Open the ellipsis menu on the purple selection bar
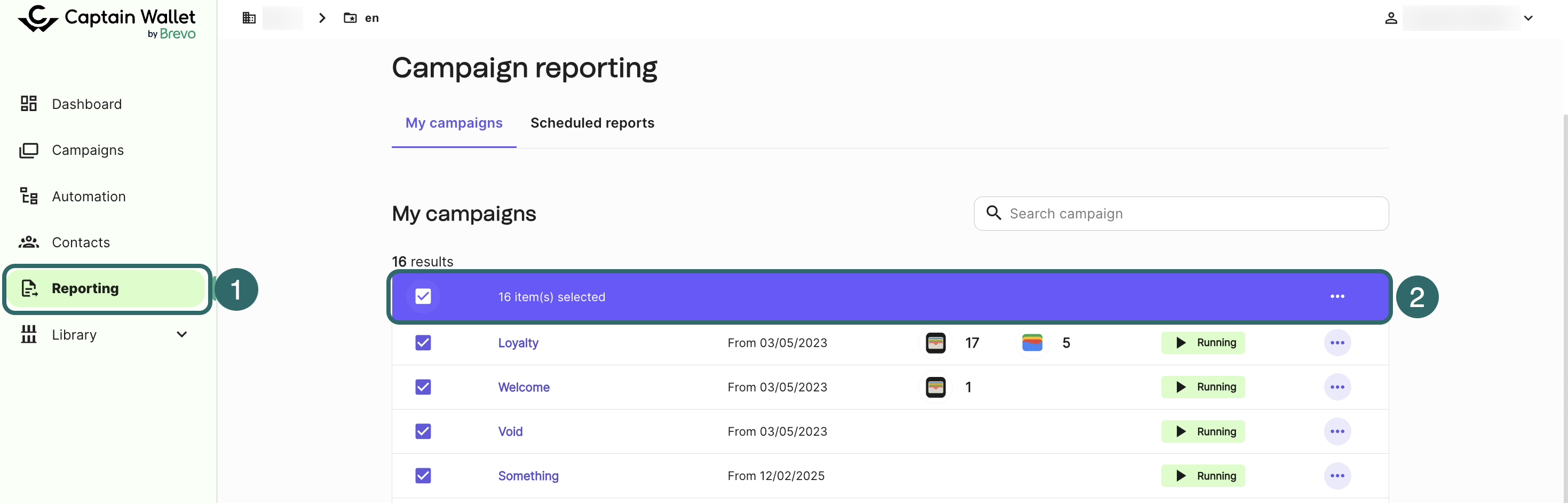1568x503 pixels. 1337,296
